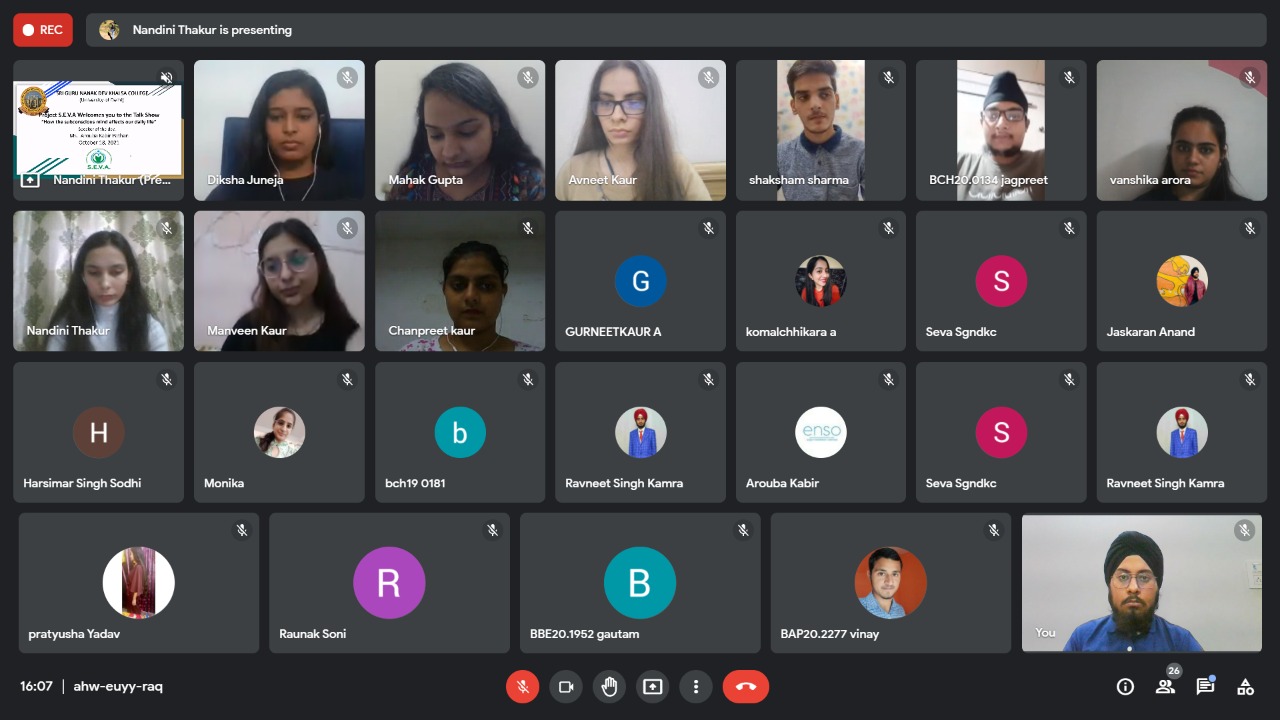Toggle your camera off
The image size is (1280, 720).
[565, 687]
